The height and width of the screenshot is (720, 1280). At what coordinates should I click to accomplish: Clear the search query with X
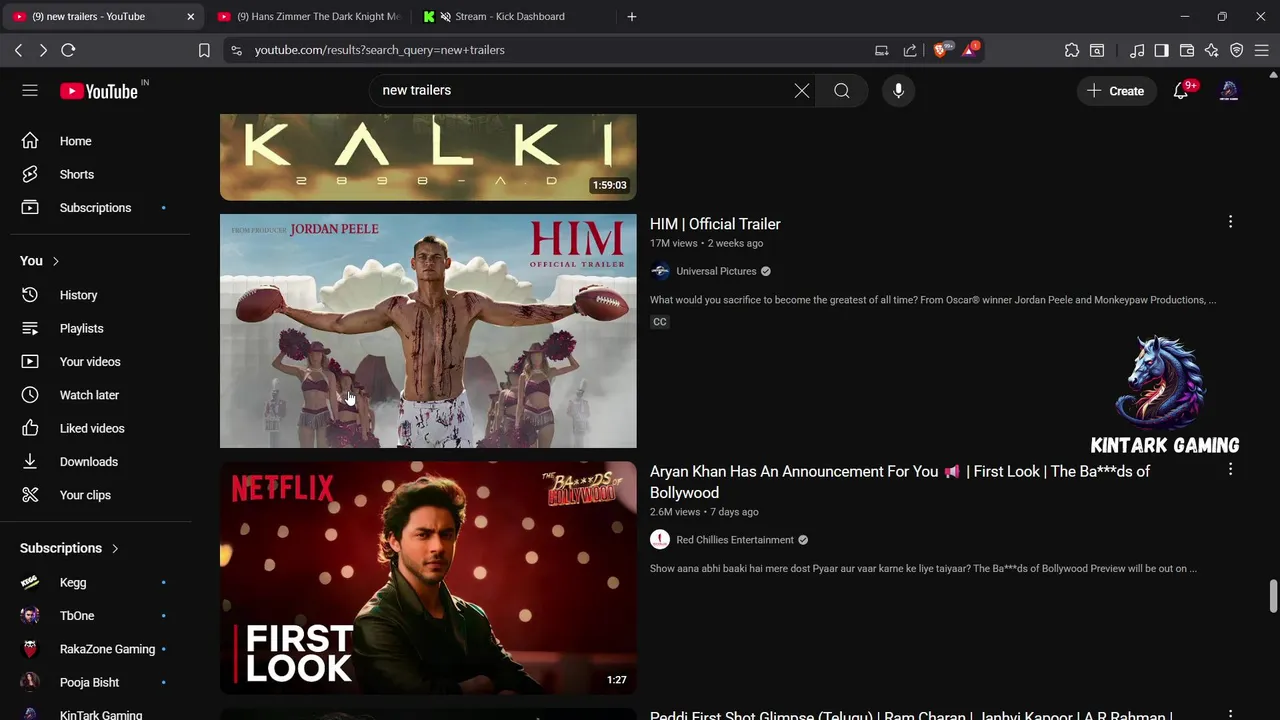pos(802,91)
